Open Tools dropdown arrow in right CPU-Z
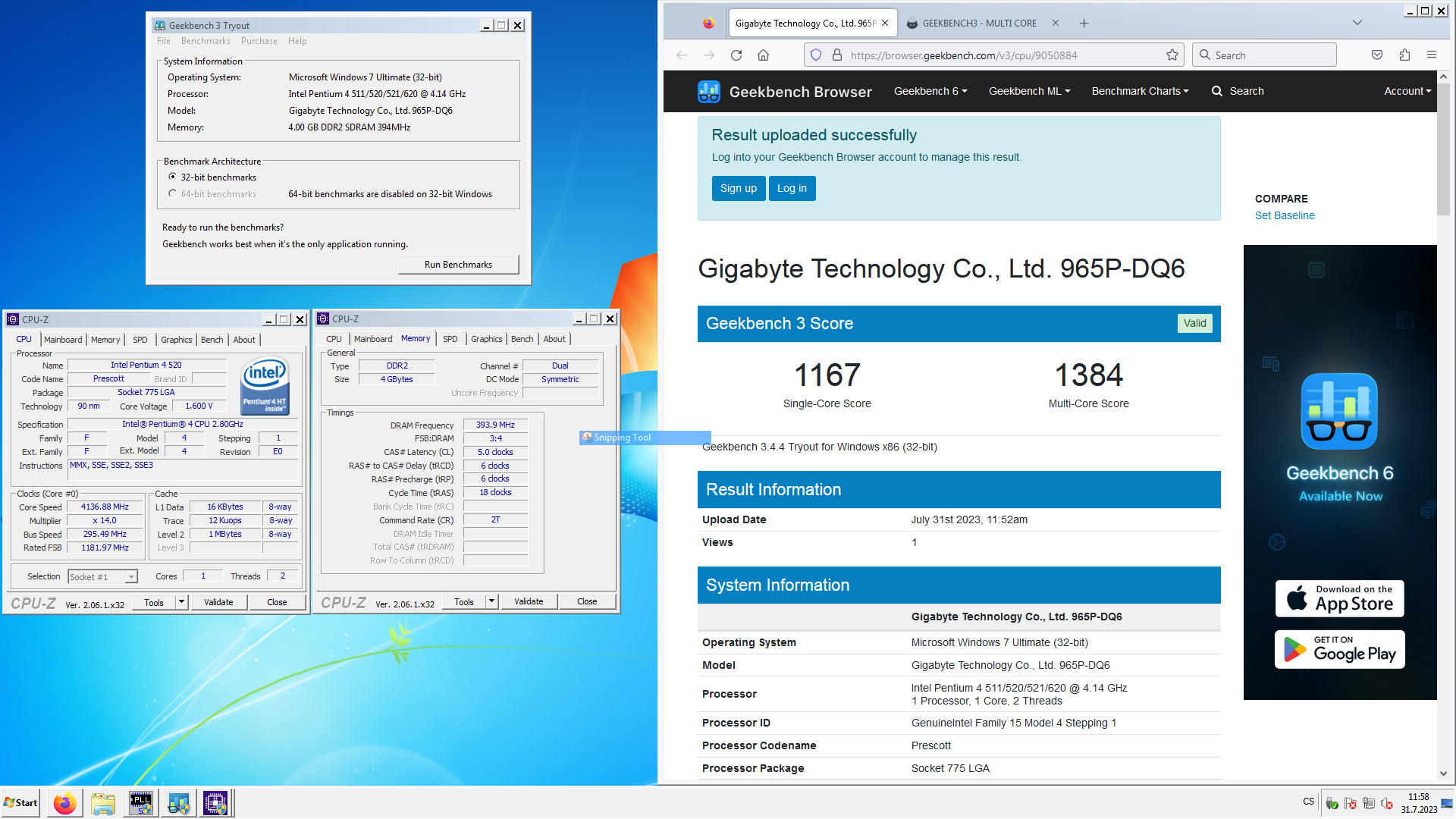Viewport: 1456px width, 819px height. [x=491, y=601]
